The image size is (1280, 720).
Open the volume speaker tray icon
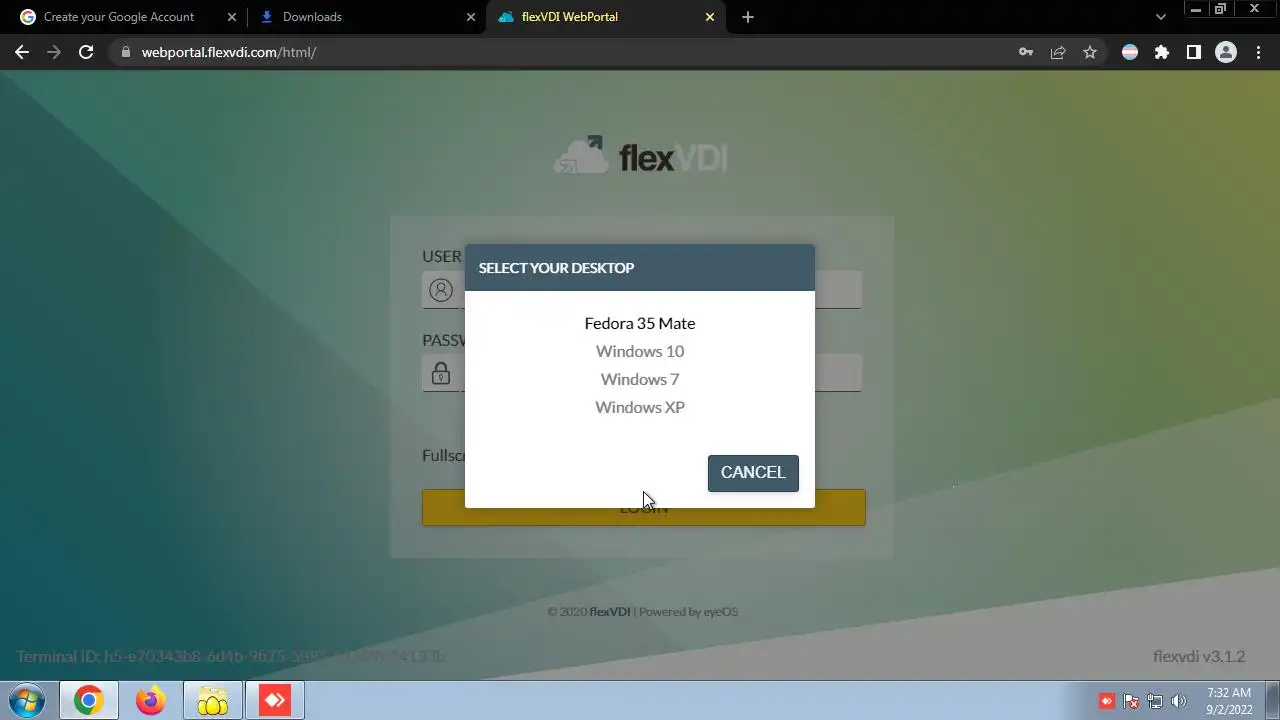(x=1179, y=701)
